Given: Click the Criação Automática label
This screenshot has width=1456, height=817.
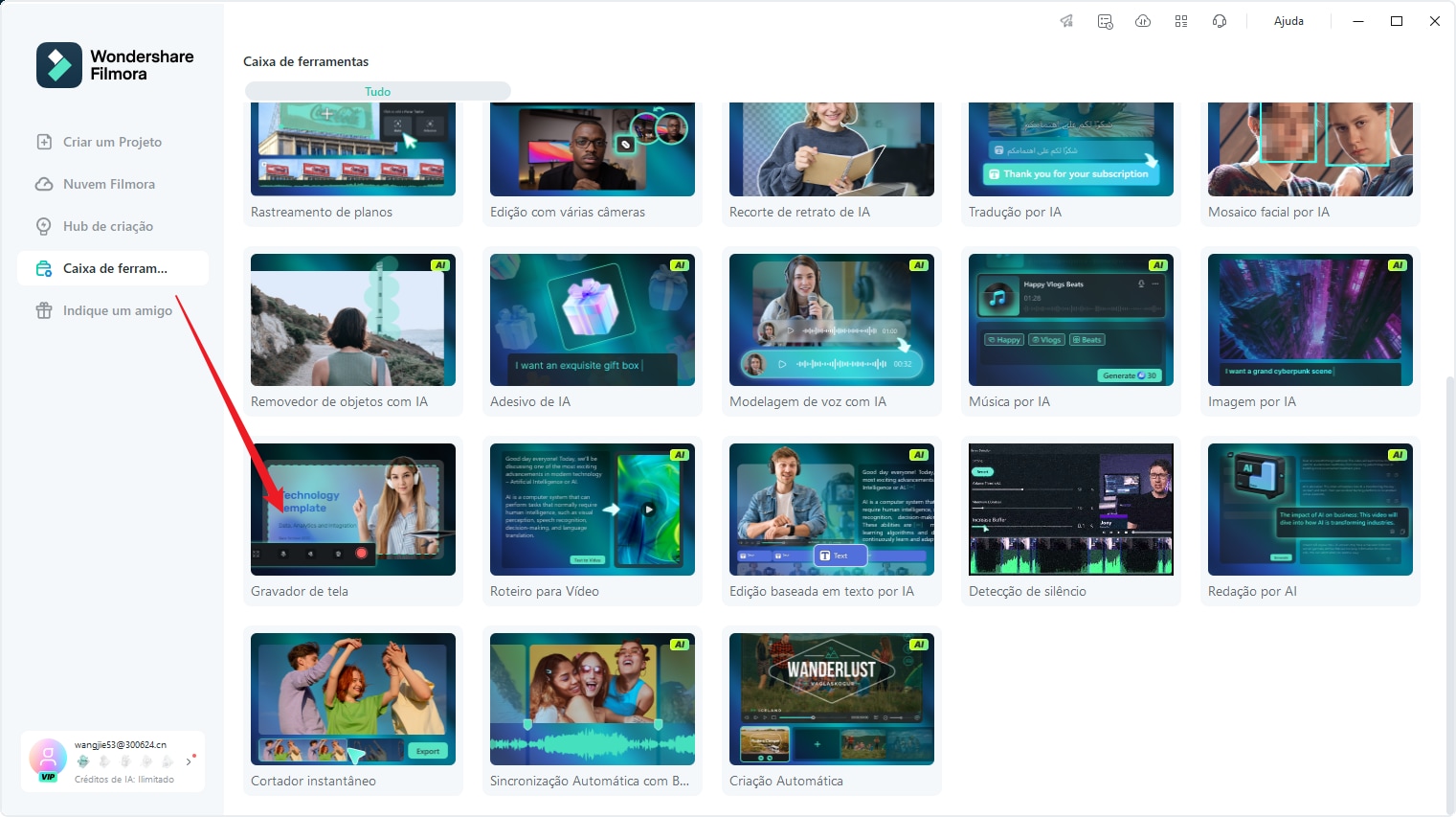Looking at the screenshot, I should click(786, 781).
